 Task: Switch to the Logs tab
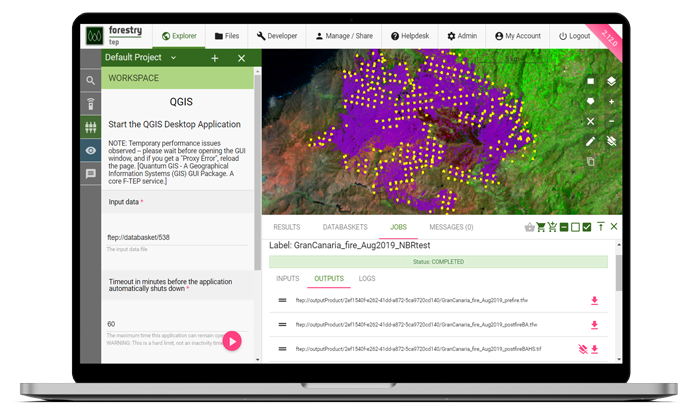(367, 279)
